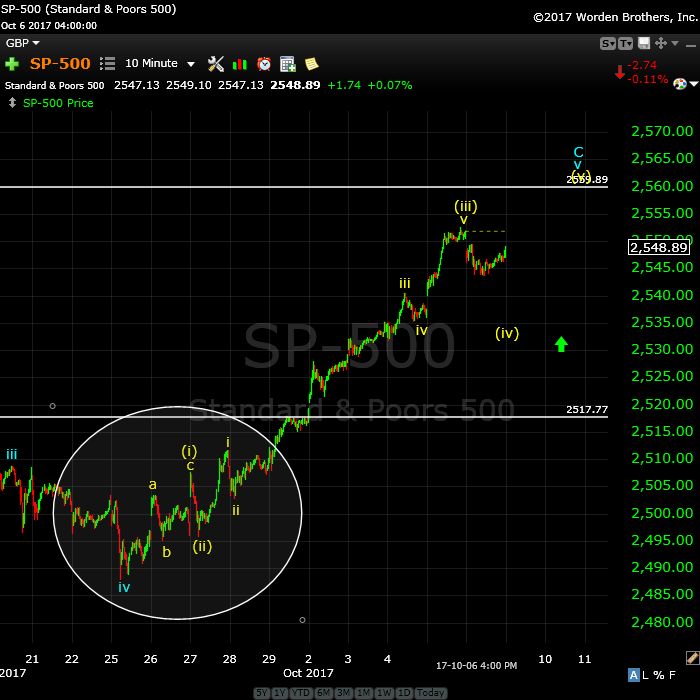Click the green plus add indicator icon
Viewport: 700px width, 700px height.
point(12,64)
